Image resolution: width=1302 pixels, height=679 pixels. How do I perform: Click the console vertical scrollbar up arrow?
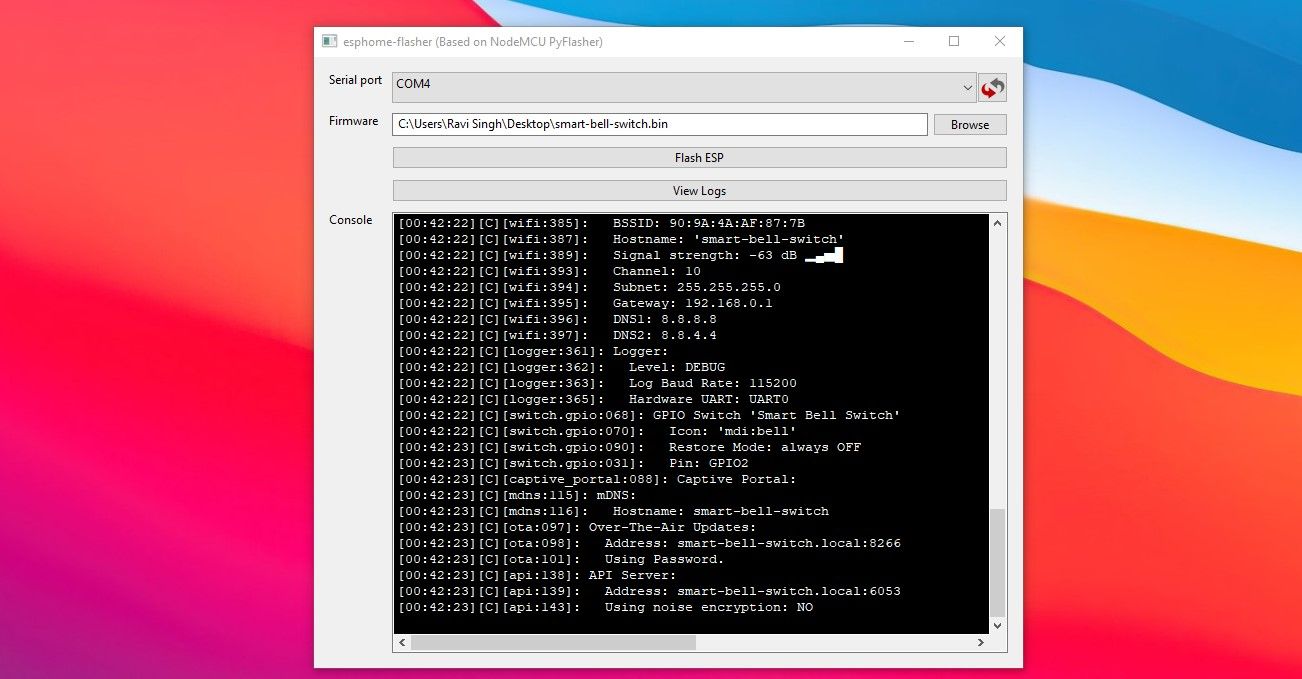tap(997, 222)
